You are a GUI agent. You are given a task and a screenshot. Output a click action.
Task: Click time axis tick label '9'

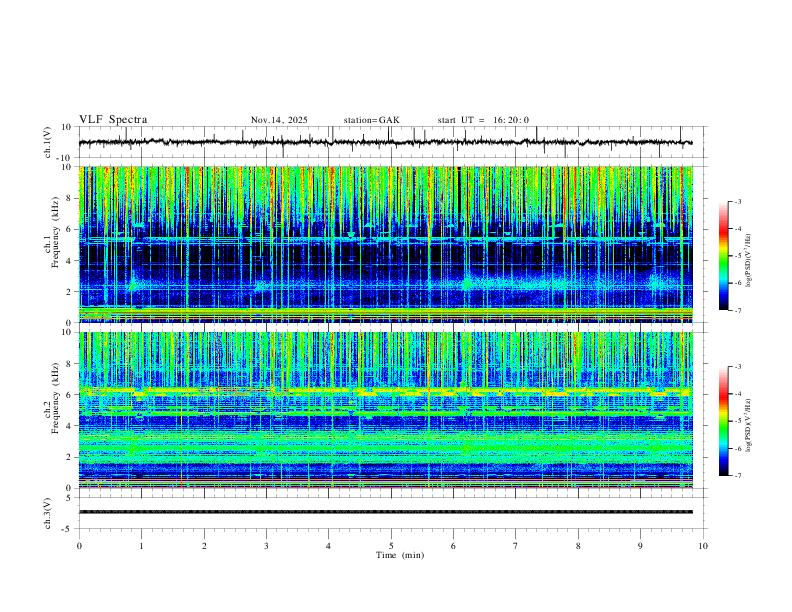[640, 546]
